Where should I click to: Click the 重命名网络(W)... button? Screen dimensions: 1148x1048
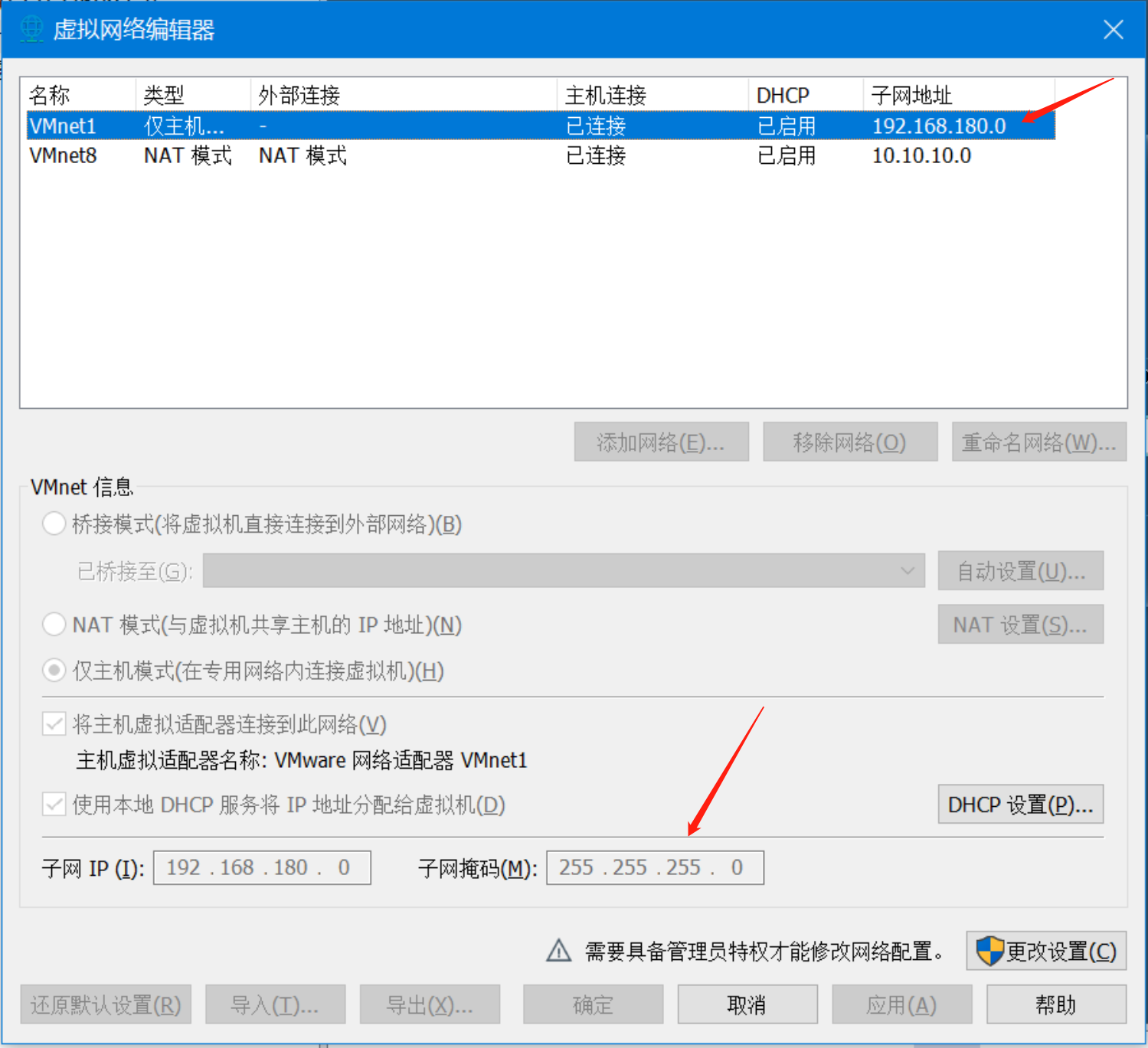click(1039, 442)
